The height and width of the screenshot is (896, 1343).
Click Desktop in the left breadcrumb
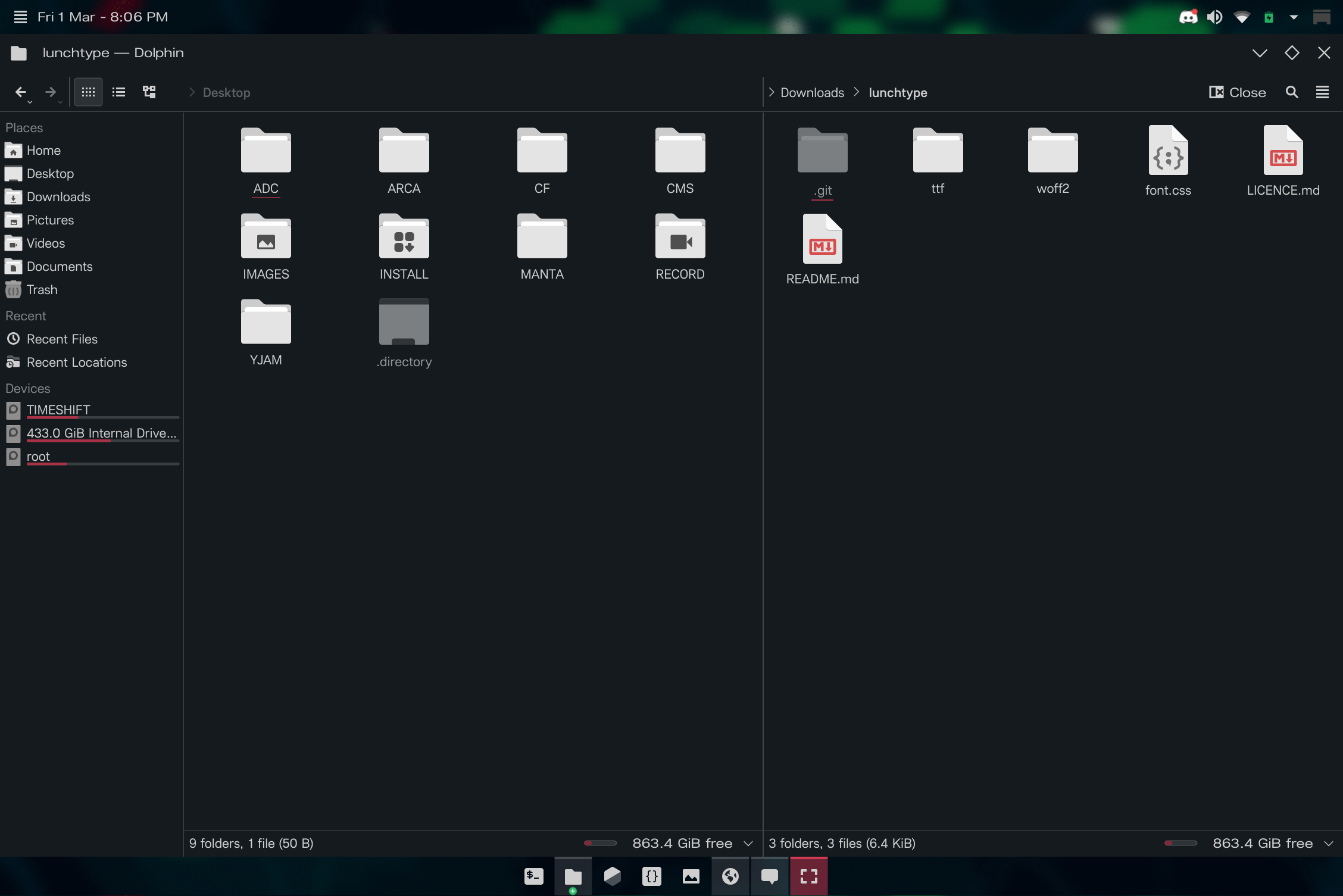226,92
